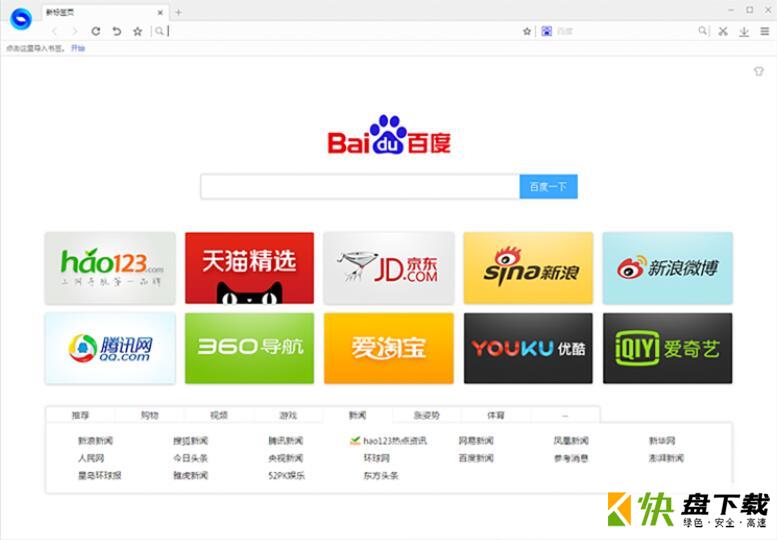Image resolution: width=777 pixels, height=540 pixels.
Task: Open the 参考消息 link
Action: (x=571, y=458)
